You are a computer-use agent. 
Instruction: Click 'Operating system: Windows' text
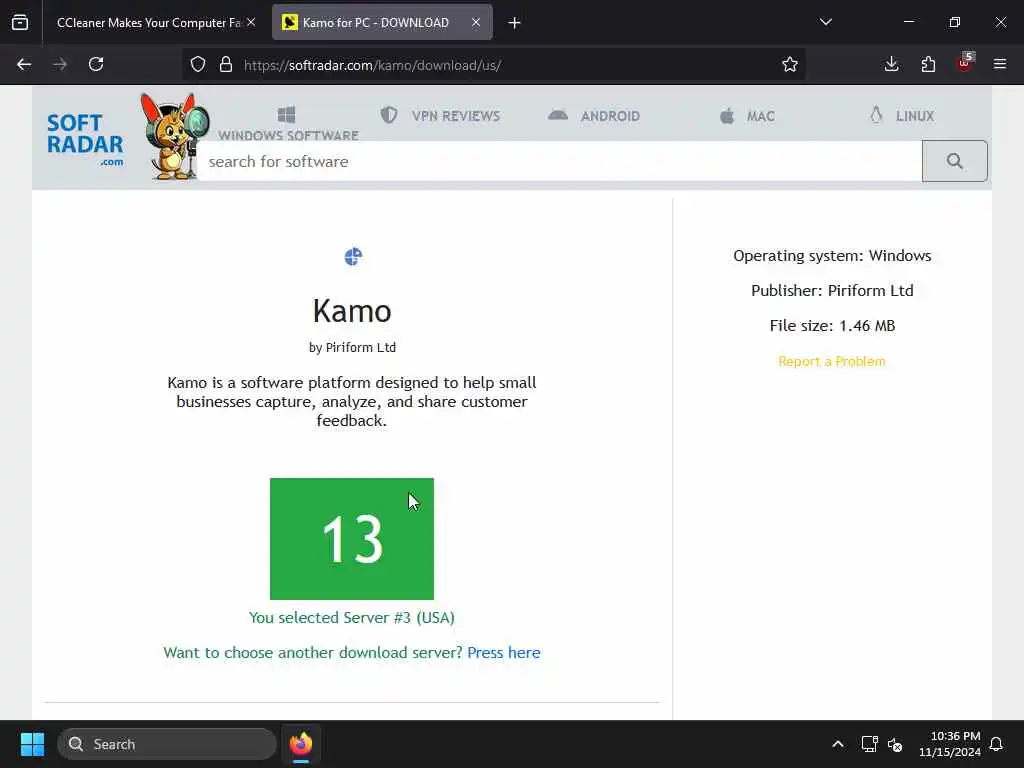point(832,255)
